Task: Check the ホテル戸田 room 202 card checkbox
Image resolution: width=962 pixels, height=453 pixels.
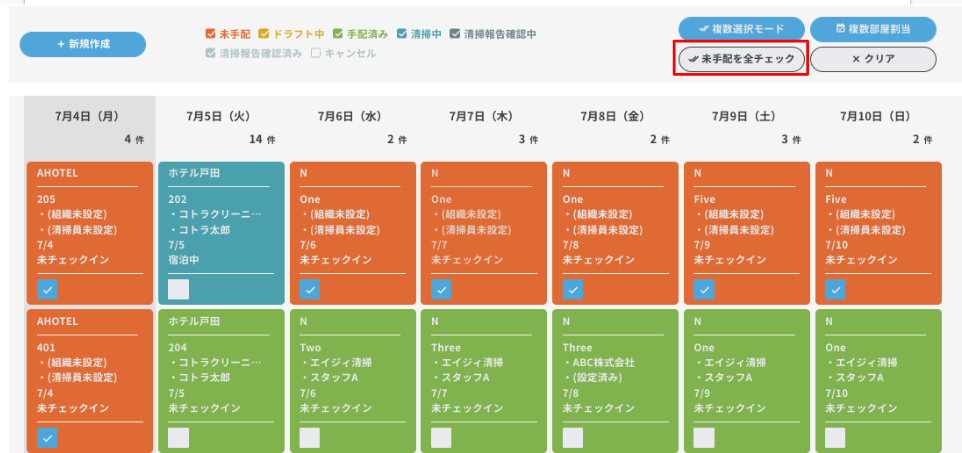Action: tap(179, 290)
